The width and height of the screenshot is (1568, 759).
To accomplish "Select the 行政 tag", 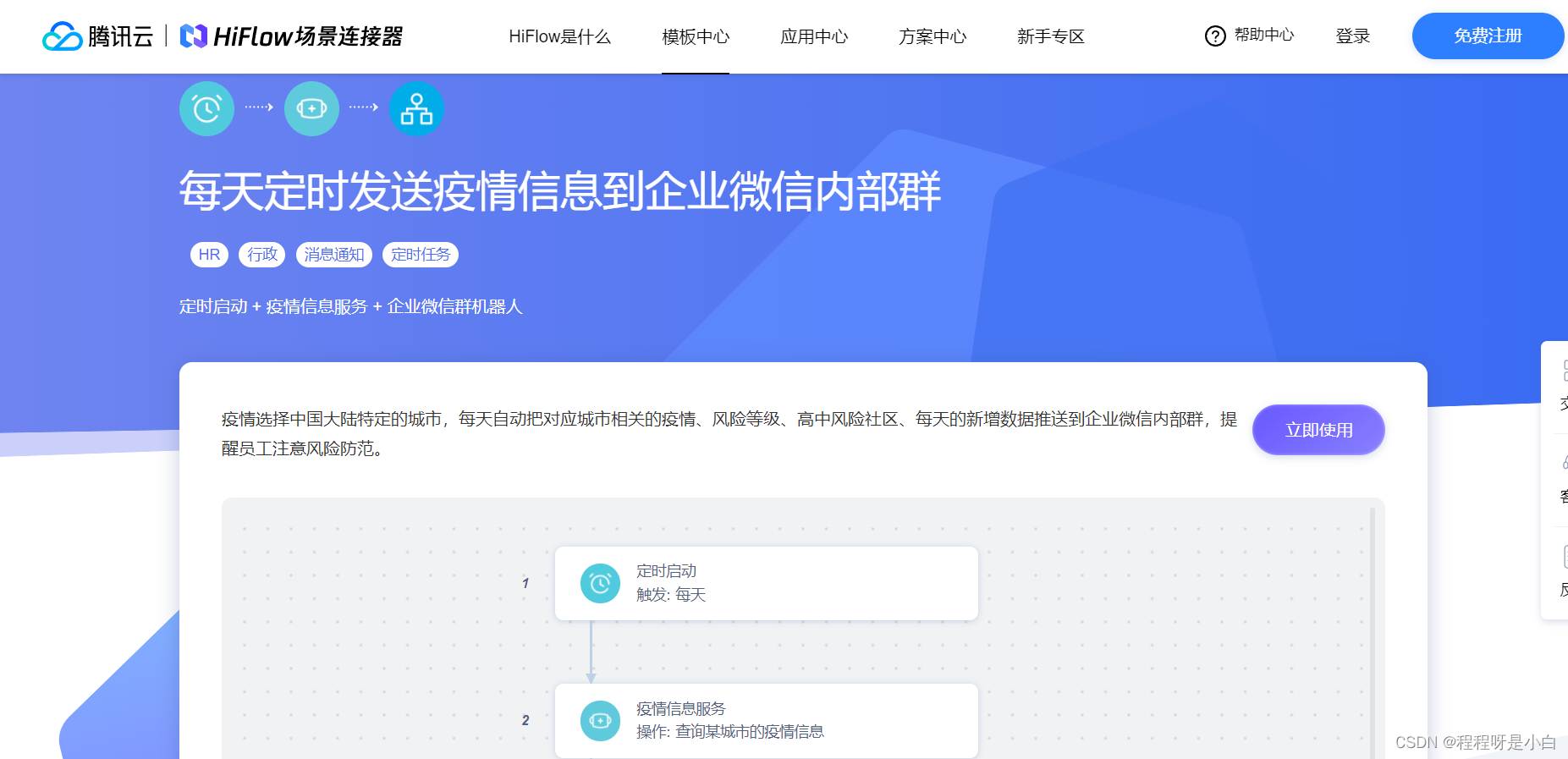I will click(262, 255).
